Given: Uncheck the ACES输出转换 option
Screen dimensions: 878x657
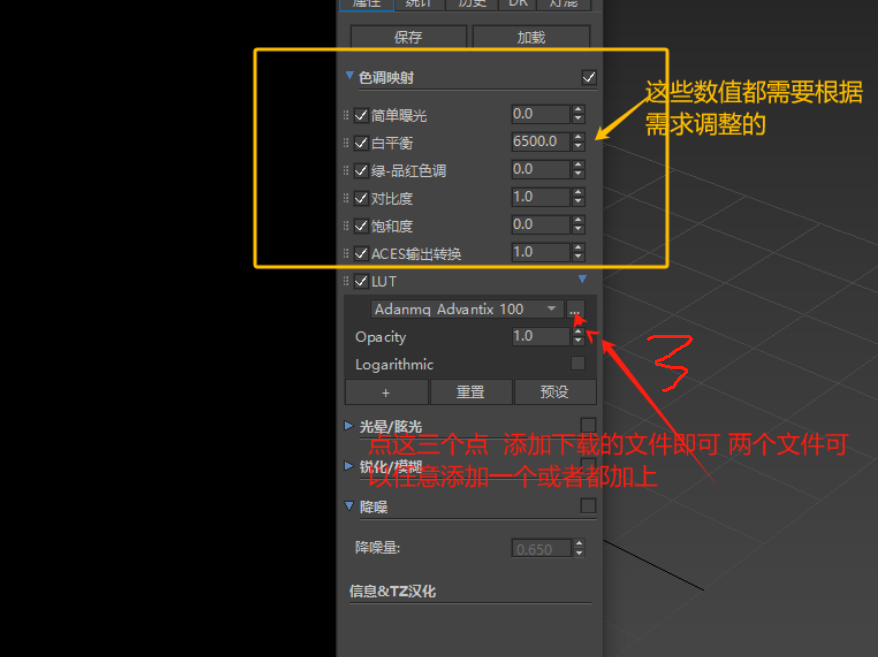Looking at the screenshot, I should [361, 254].
